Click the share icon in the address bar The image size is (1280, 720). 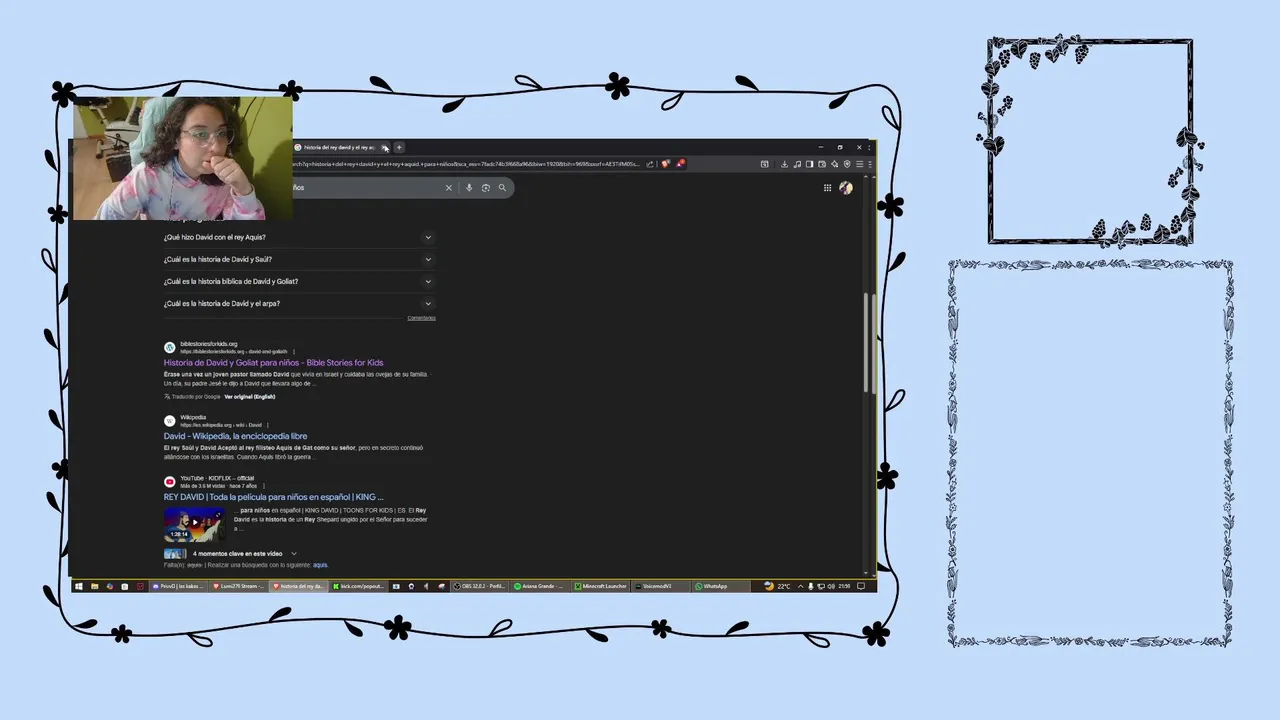coord(650,164)
